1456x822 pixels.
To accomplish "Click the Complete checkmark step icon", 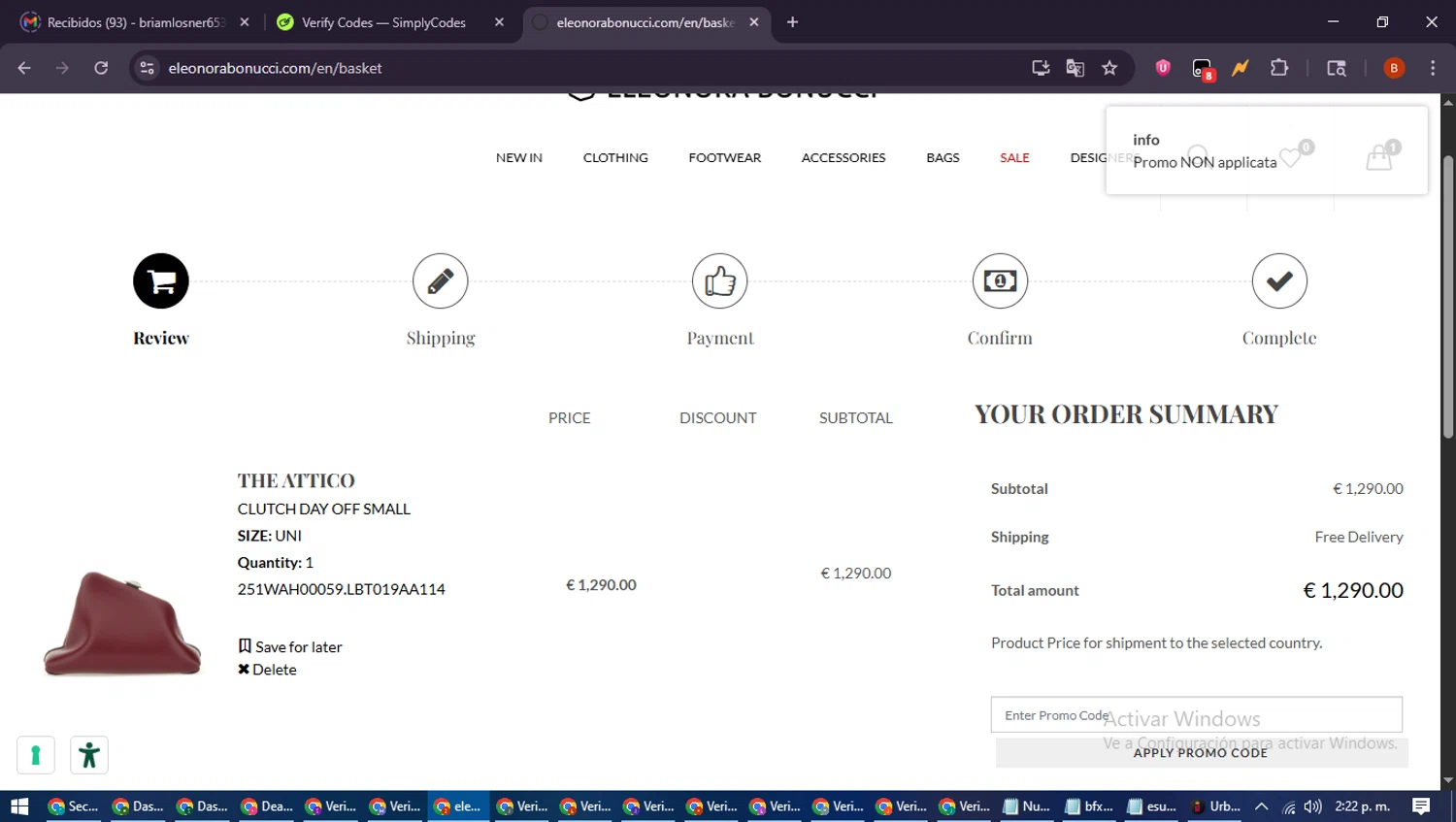I will click(x=1279, y=281).
